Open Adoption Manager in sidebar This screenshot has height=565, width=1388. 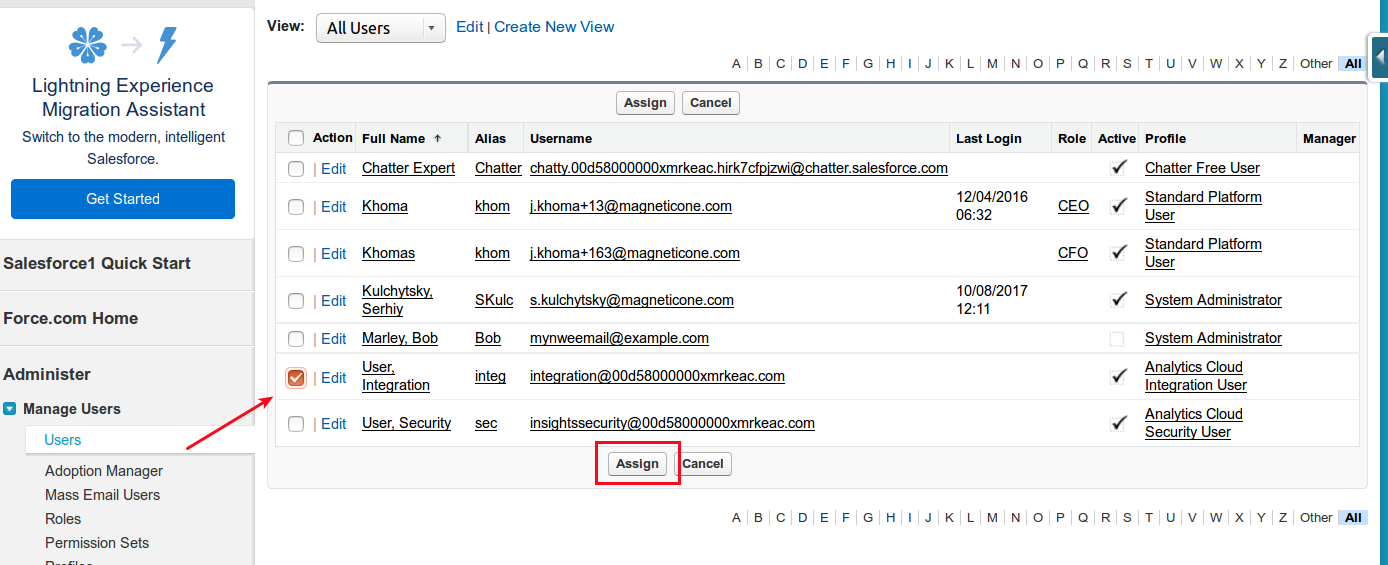[104, 471]
